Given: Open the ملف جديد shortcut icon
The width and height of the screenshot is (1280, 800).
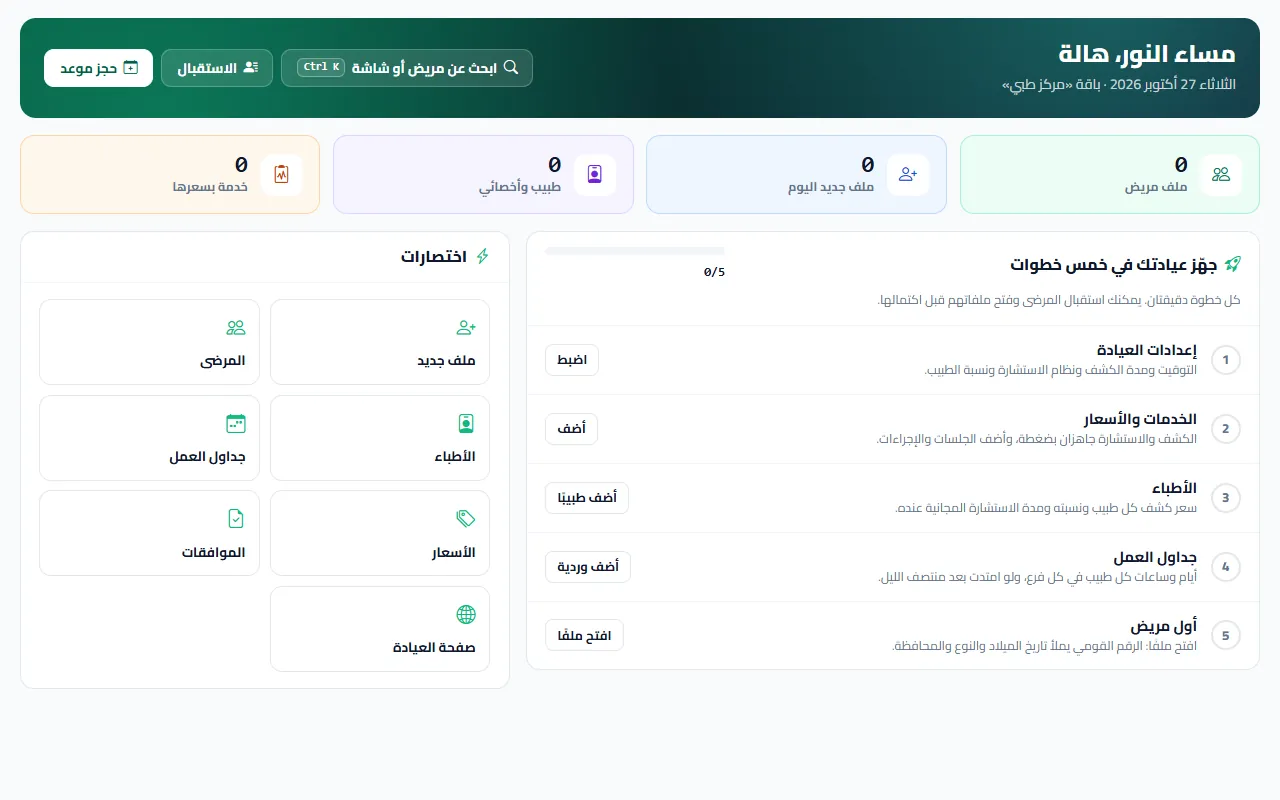Looking at the screenshot, I should coord(466,327).
